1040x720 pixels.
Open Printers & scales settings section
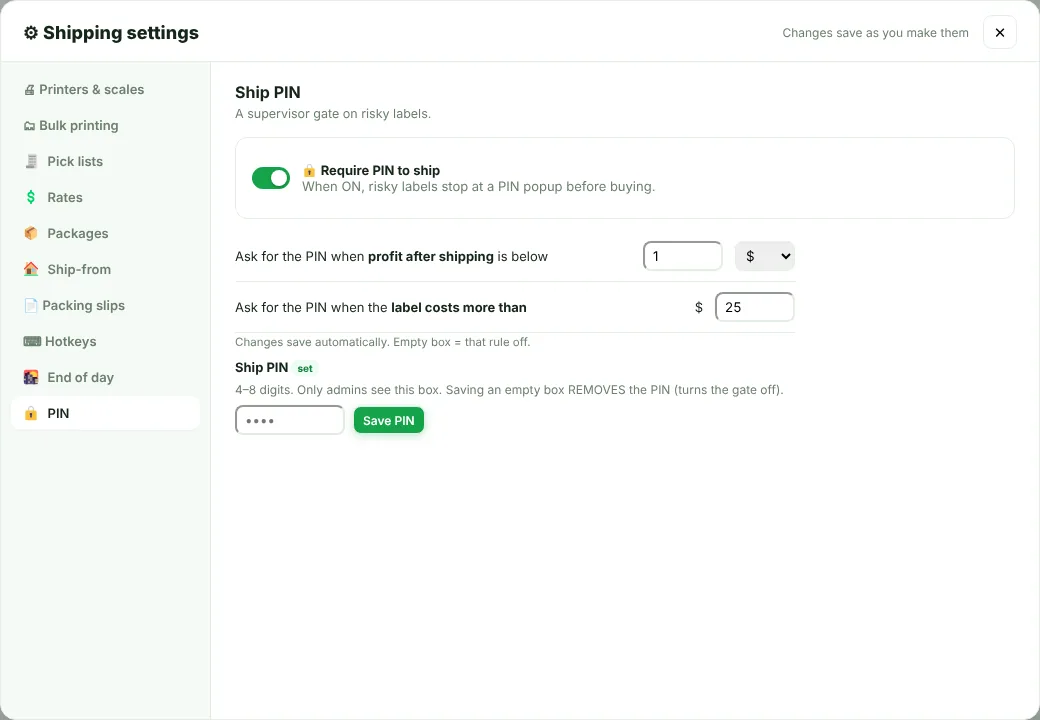[105, 90]
